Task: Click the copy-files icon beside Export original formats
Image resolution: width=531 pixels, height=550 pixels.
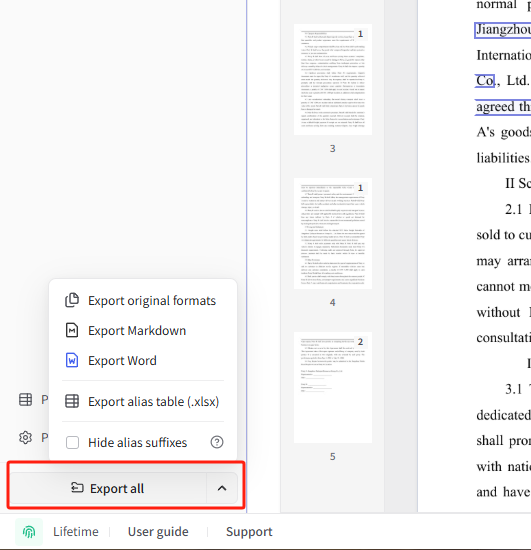Action: coord(72,300)
